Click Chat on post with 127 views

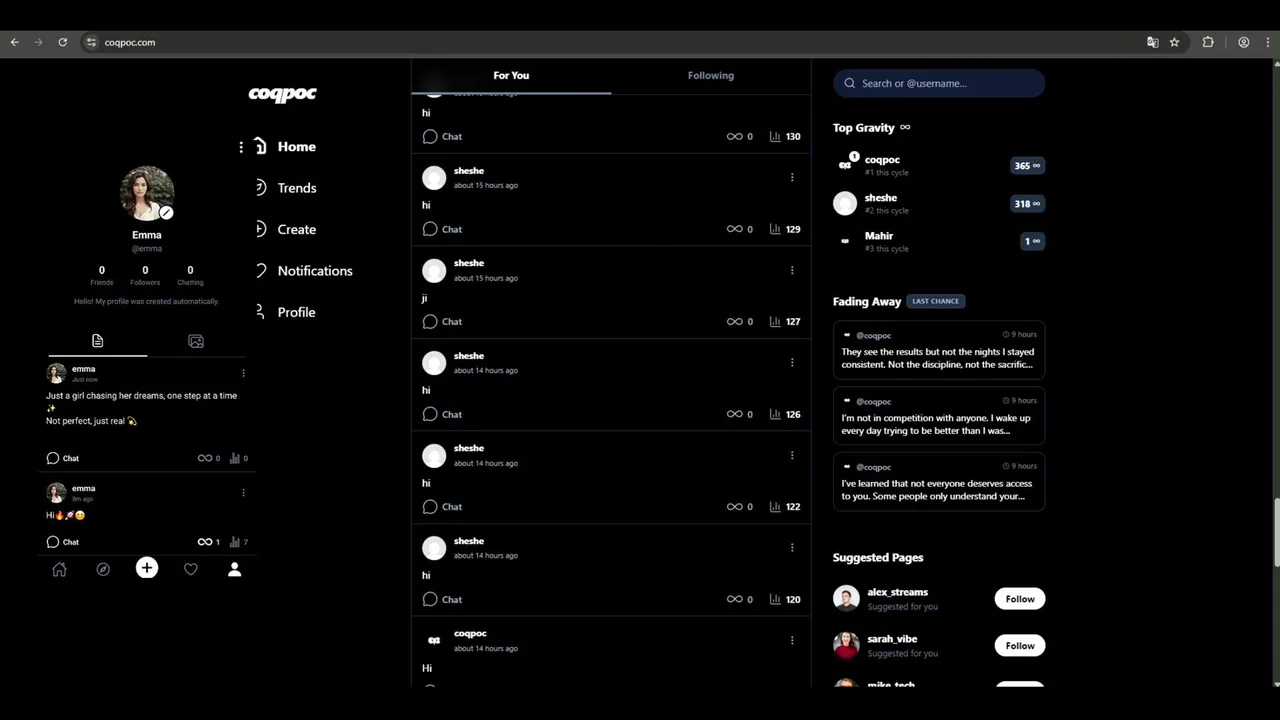(442, 321)
